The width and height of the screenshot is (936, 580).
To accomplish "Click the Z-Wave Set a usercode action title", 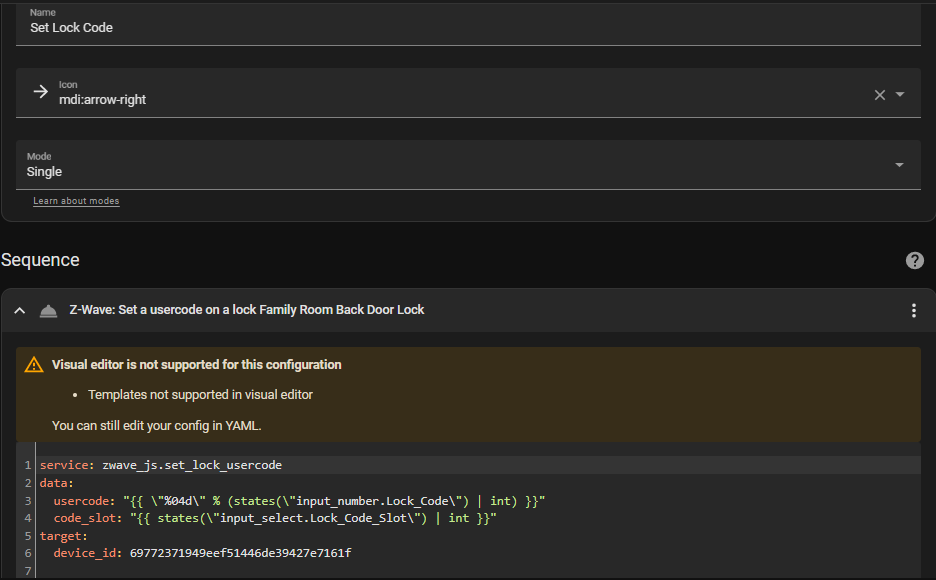I will pyautogui.click(x=246, y=310).
